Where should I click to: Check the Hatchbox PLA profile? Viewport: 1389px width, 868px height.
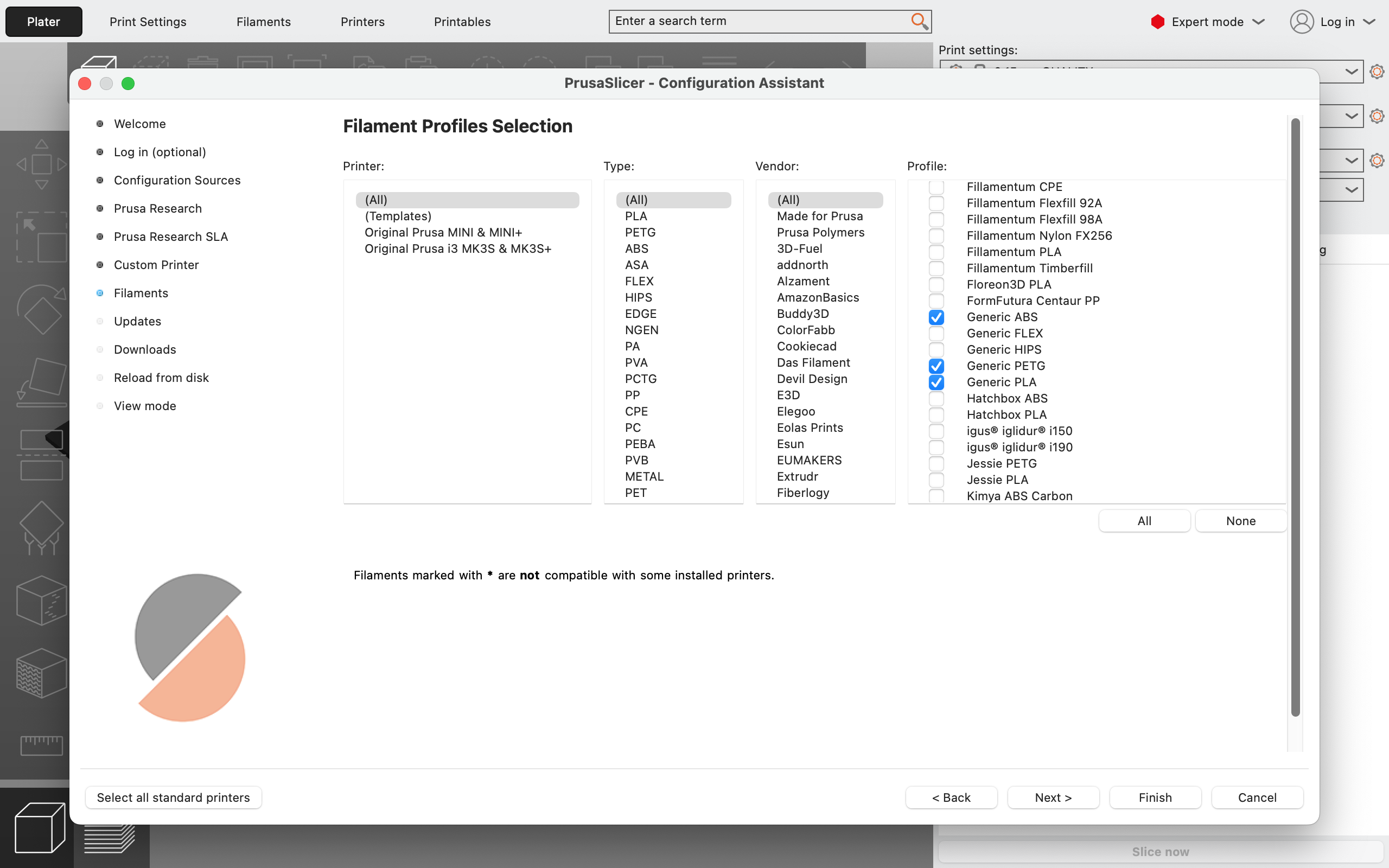coord(936,415)
